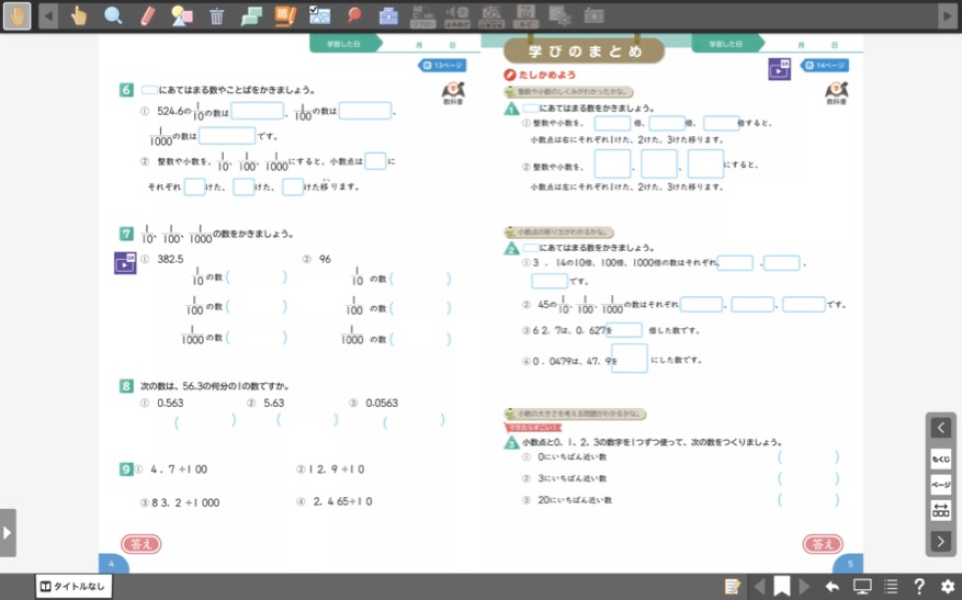This screenshot has width=962, height=600.
Task: Open the shapes stamp tool
Action: pos(182,15)
